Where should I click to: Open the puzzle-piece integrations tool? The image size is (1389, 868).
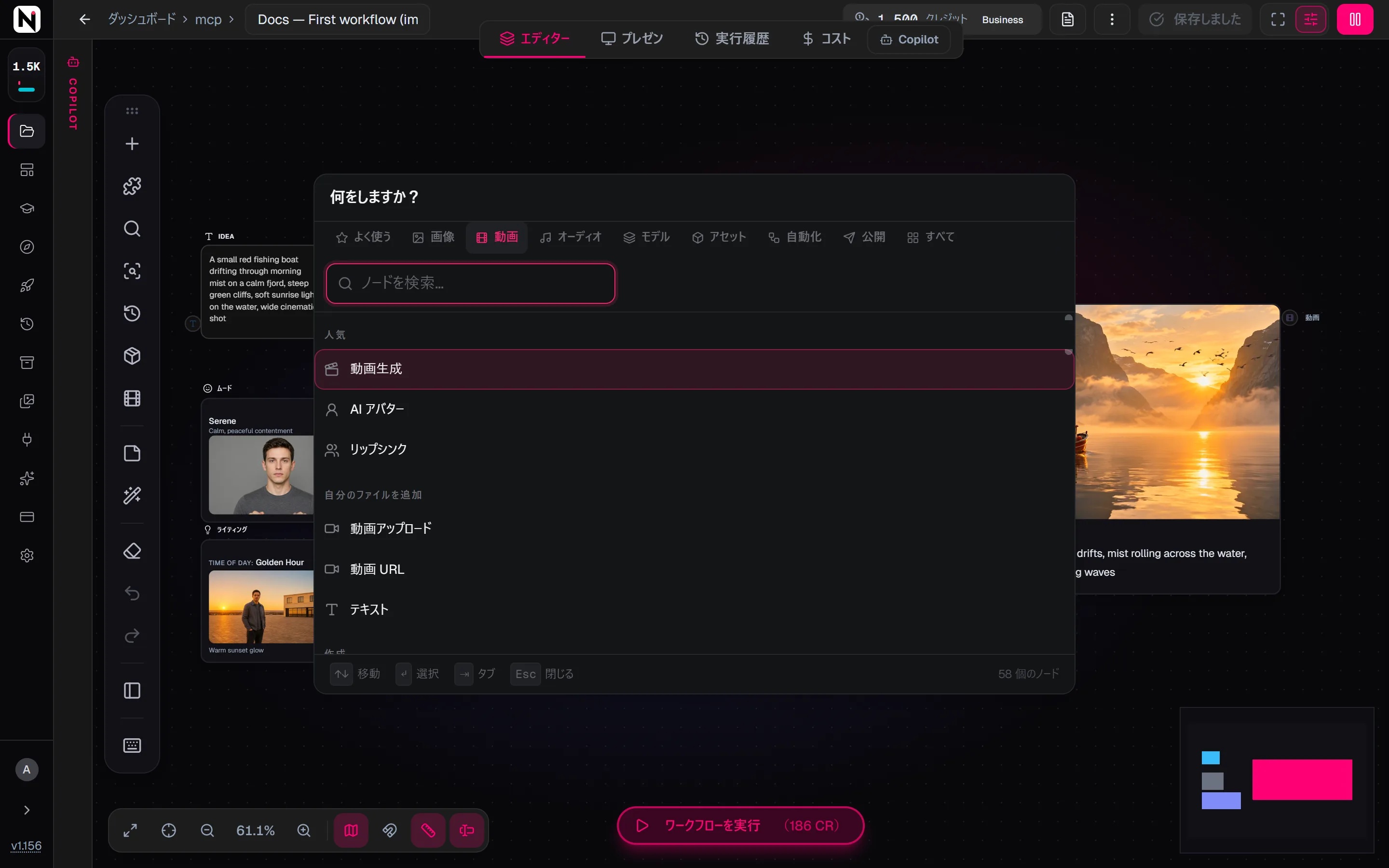[x=132, y=186]
